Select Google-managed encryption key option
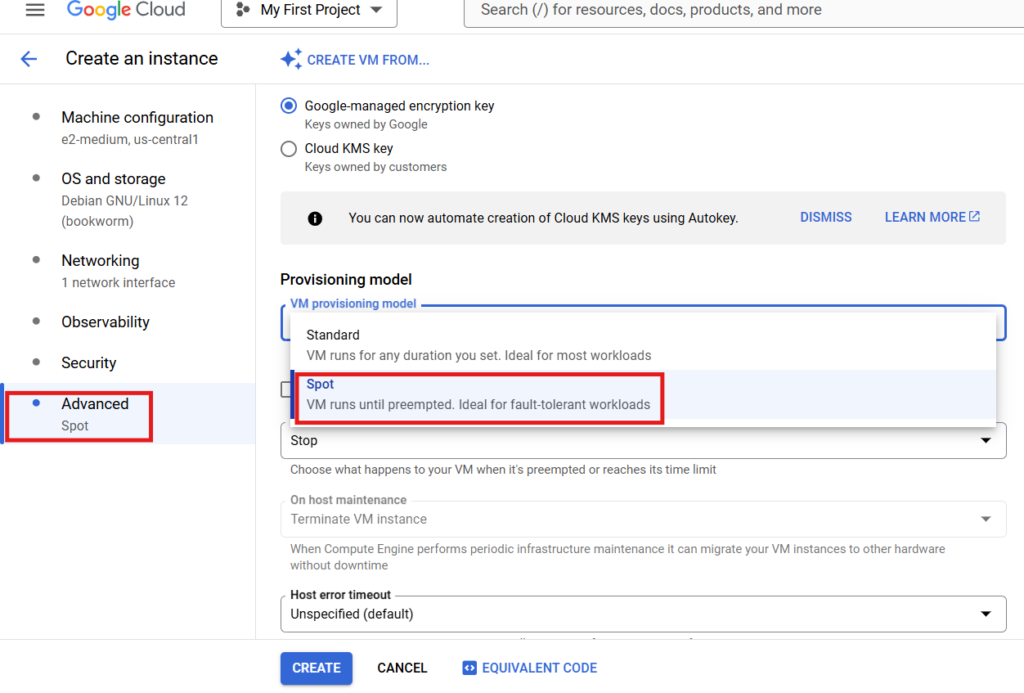The width and height of the screenshot is (1024, 693). [x=289, y=106]
